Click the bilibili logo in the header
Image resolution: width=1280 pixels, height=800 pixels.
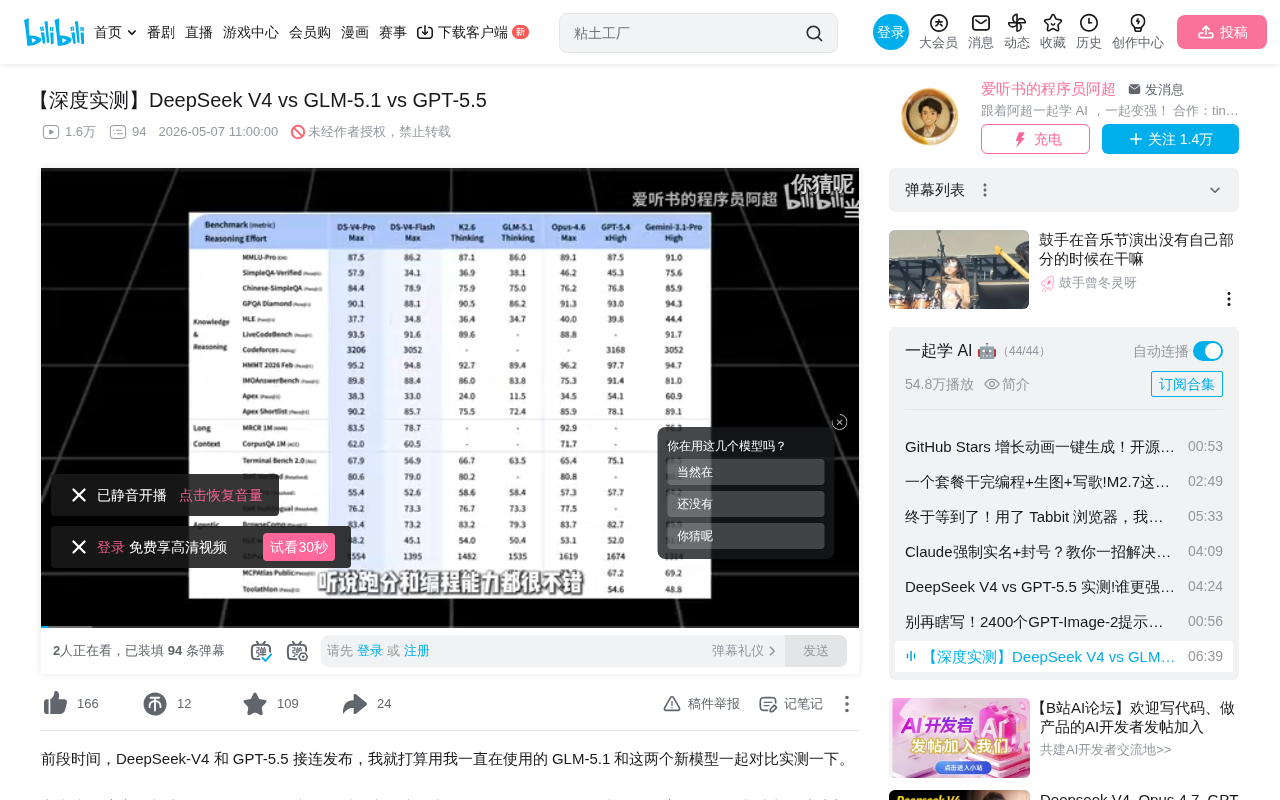[x=54, y=32]
